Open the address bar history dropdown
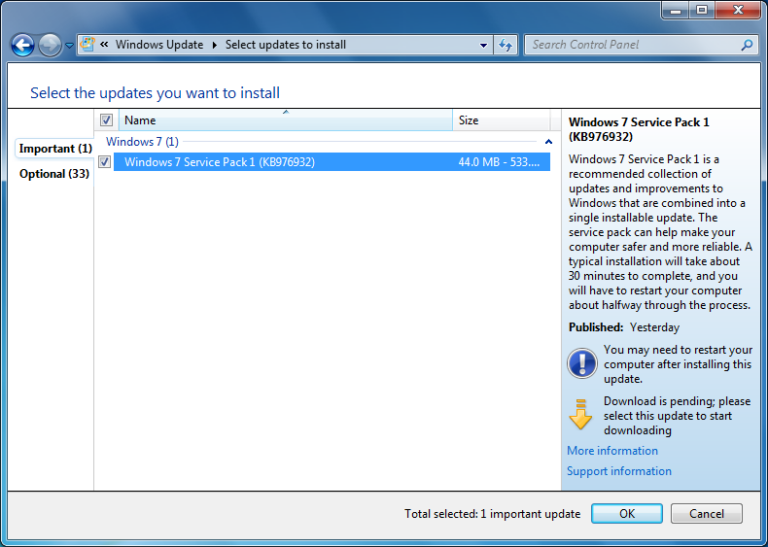 point(483,45)
